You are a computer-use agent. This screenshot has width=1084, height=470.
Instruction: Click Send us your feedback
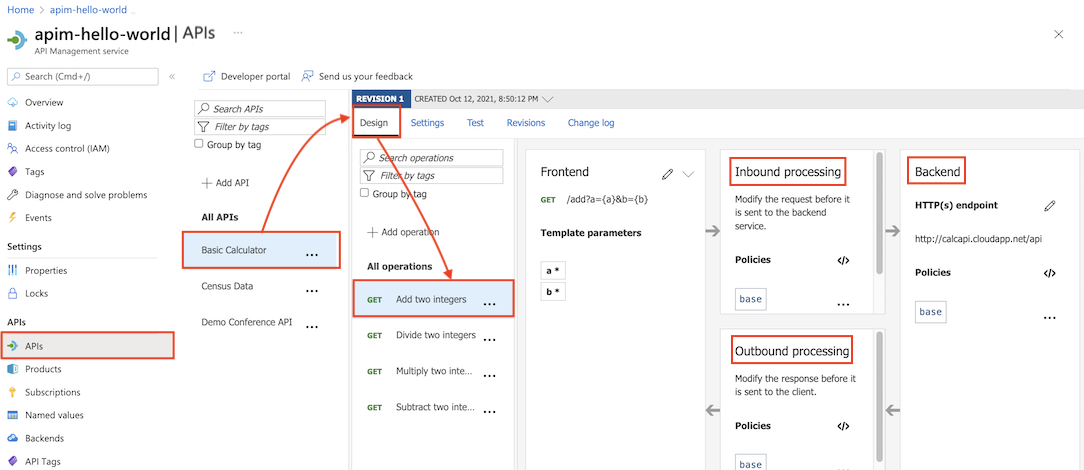(x=357, y=76)
